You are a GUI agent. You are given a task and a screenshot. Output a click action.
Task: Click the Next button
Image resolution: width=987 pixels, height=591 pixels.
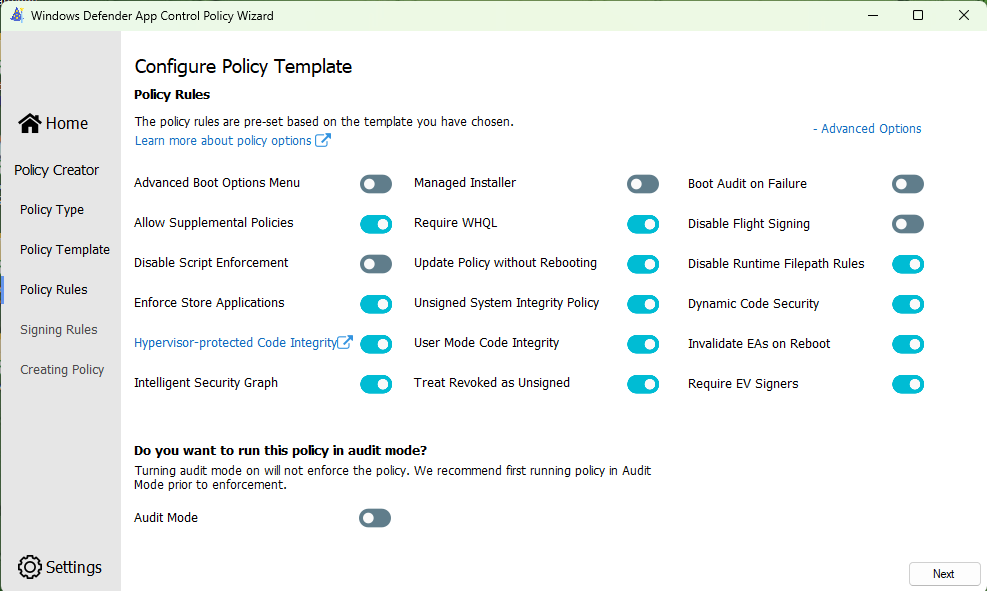944,573
